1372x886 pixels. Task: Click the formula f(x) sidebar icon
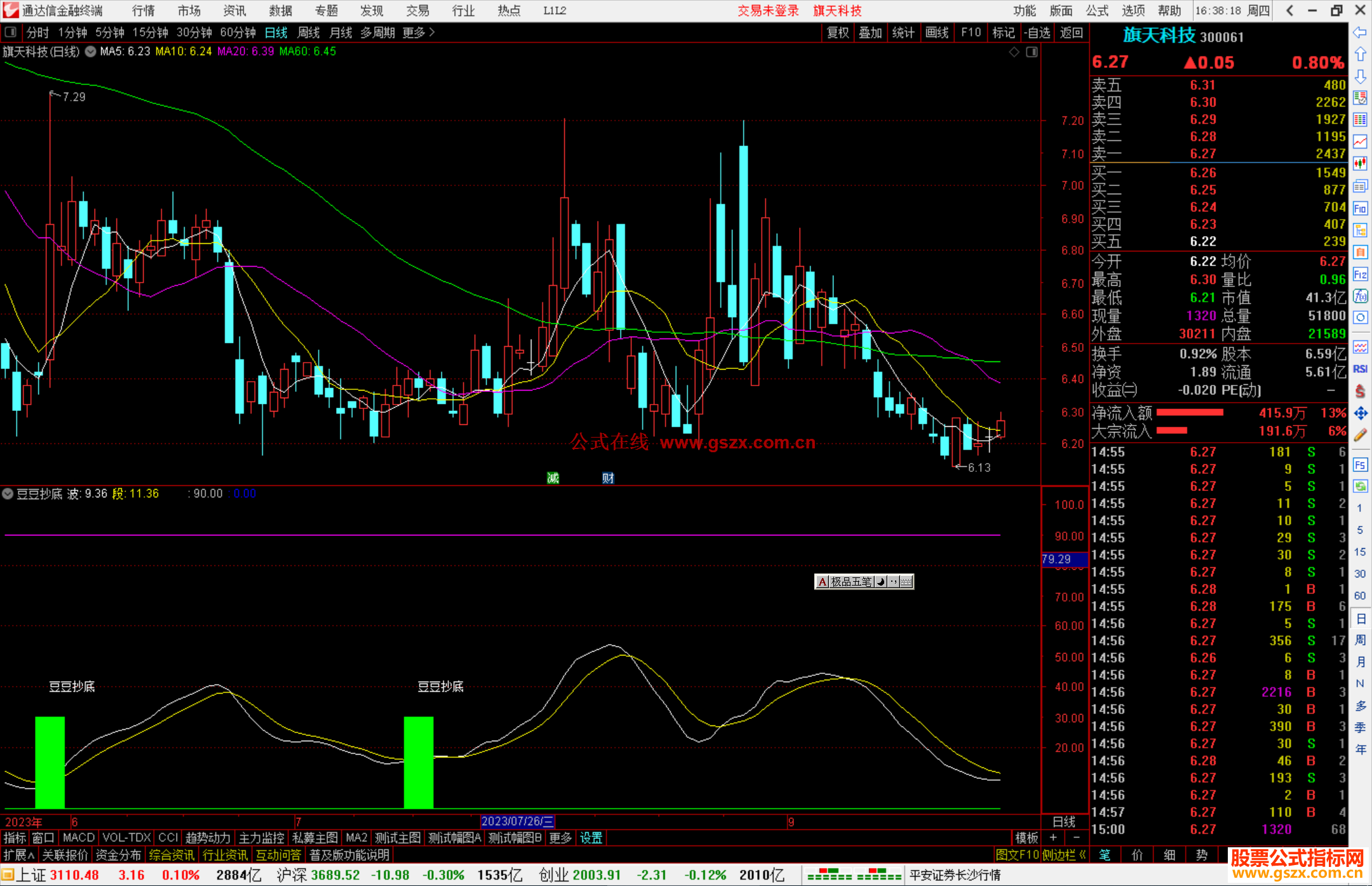coord(1360,296)
